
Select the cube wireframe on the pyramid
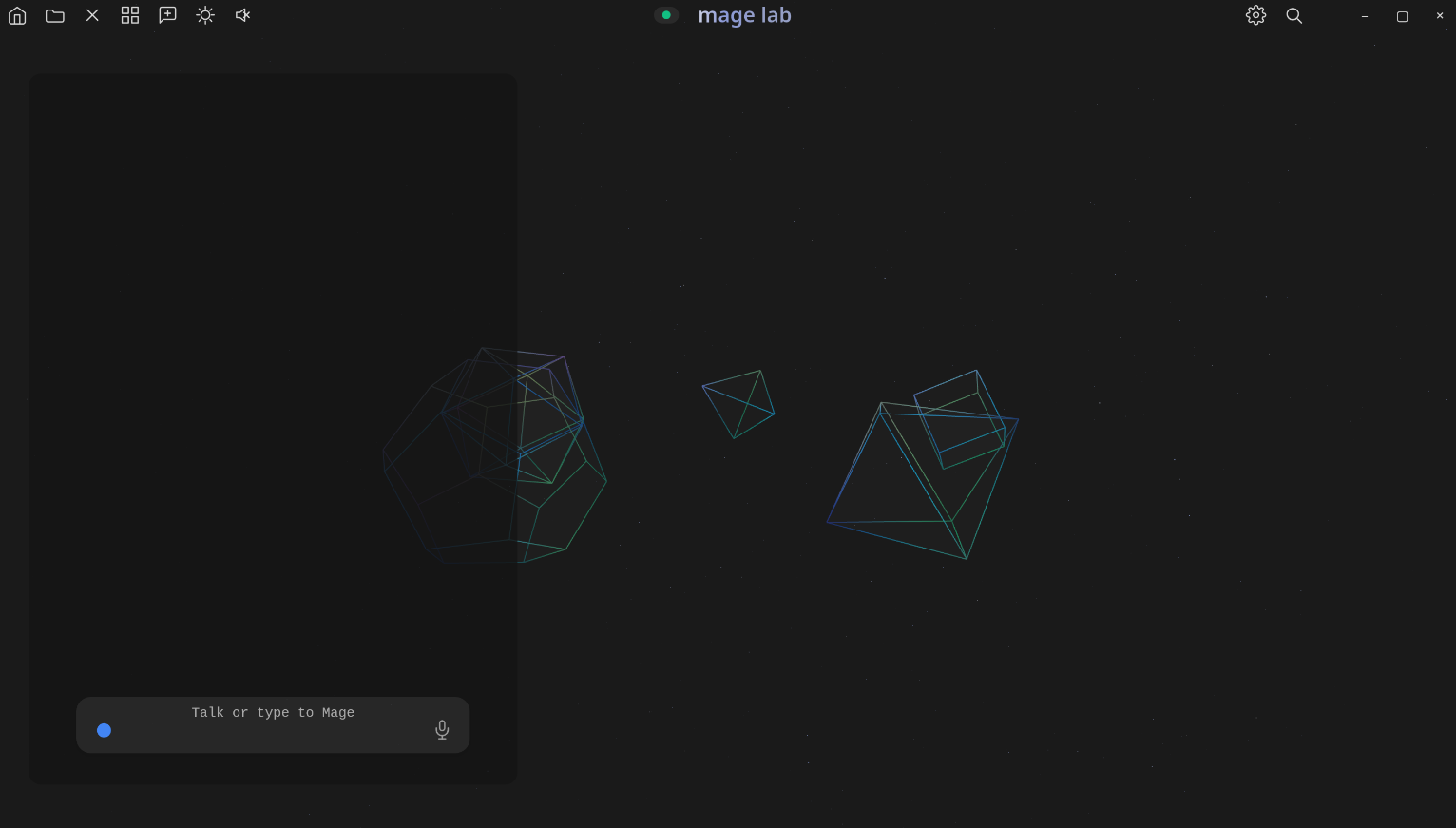coord(960,419)
